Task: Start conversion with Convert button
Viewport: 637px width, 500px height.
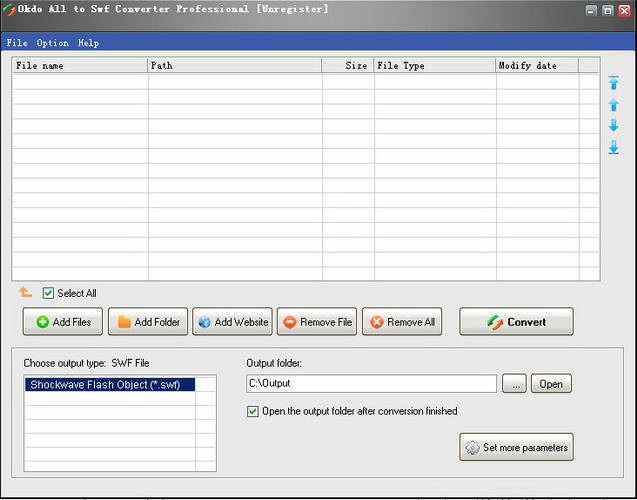Action: tap(516, 322)
